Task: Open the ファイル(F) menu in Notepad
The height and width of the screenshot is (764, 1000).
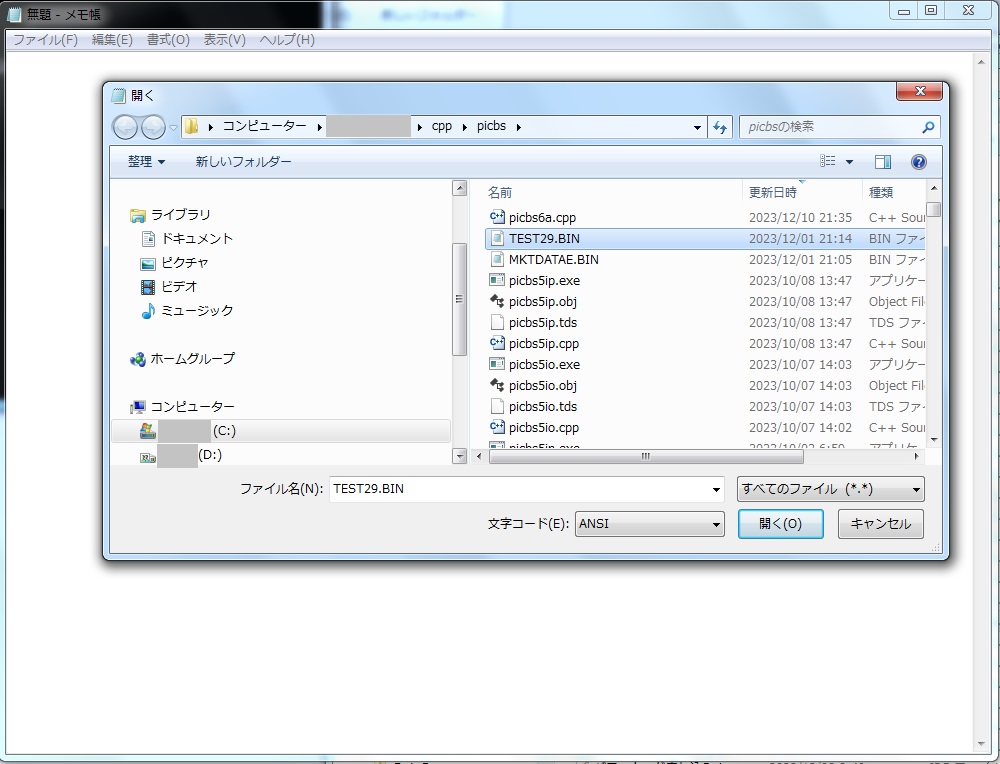Action: pyautogui.click(x=45, y=40)
